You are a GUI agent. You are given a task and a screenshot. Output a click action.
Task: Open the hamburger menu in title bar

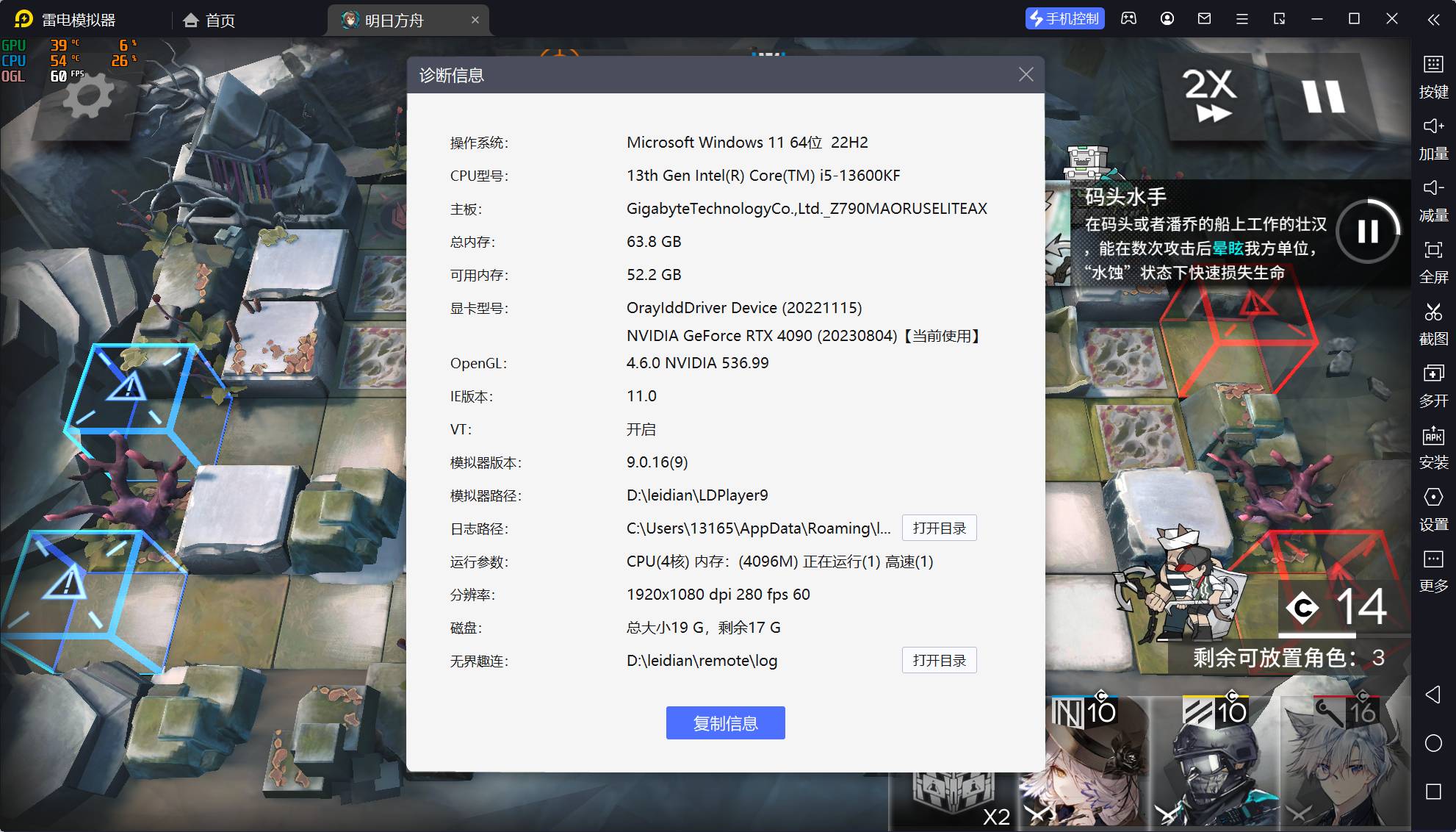[1241, 19]
